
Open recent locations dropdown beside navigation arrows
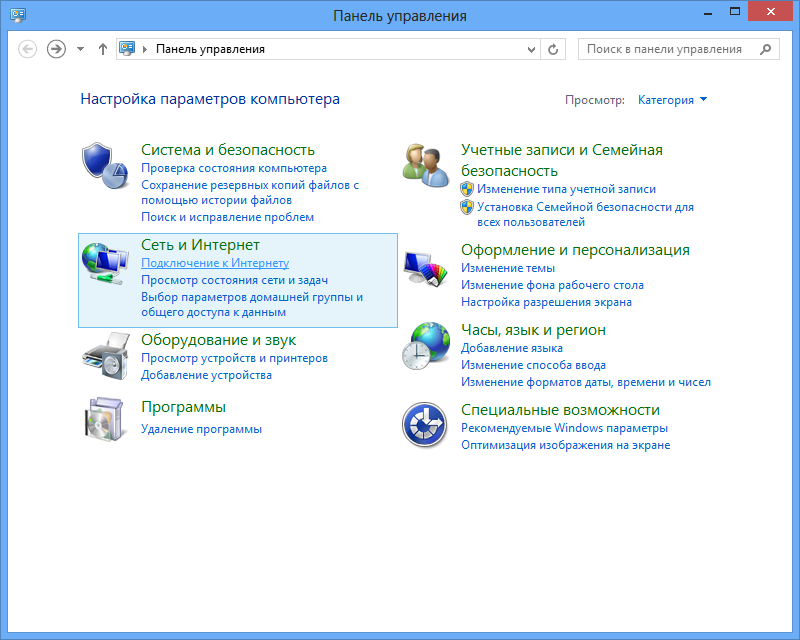coord(81,49)
